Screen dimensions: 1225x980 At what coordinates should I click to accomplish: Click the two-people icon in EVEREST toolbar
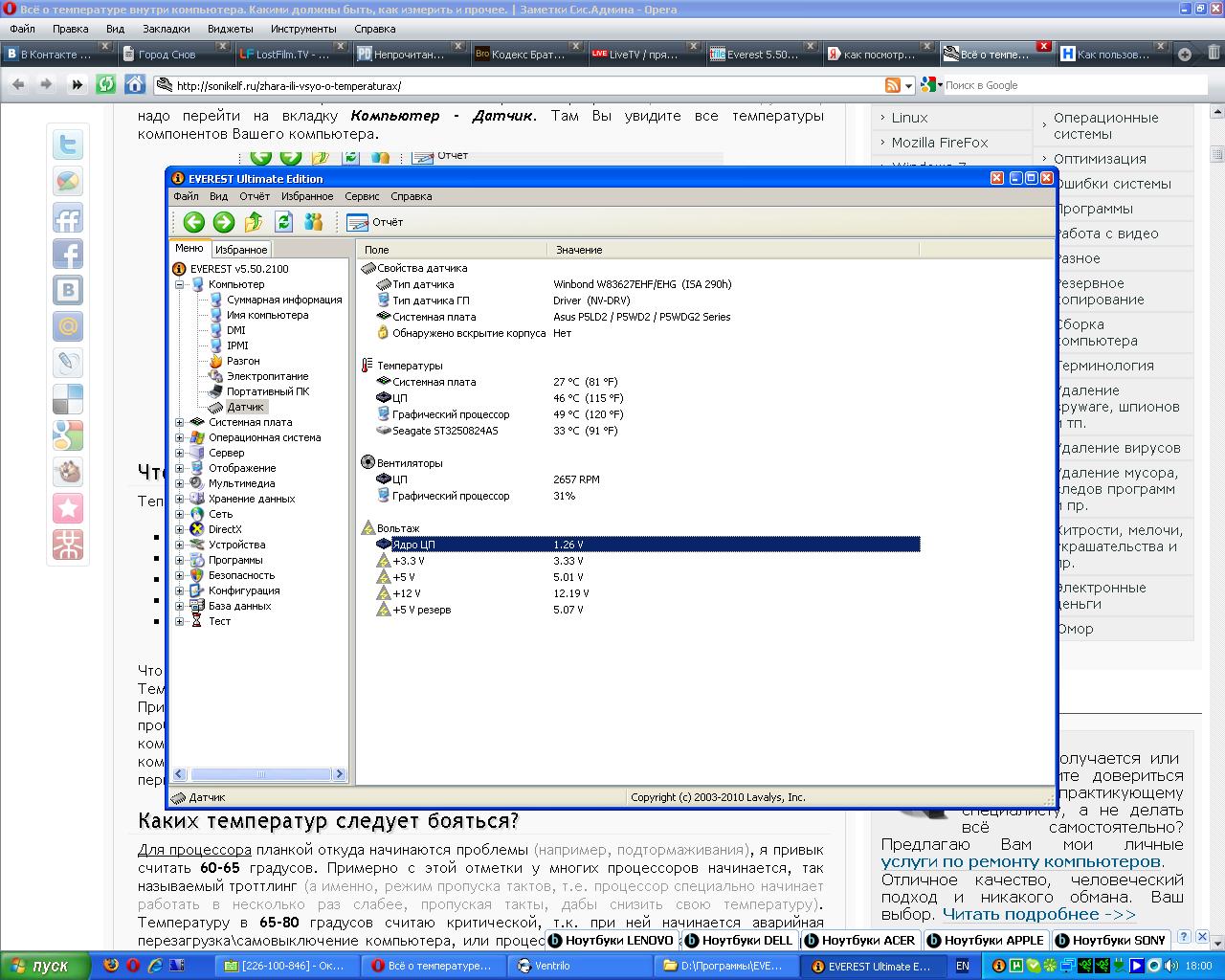pos(313,222)
